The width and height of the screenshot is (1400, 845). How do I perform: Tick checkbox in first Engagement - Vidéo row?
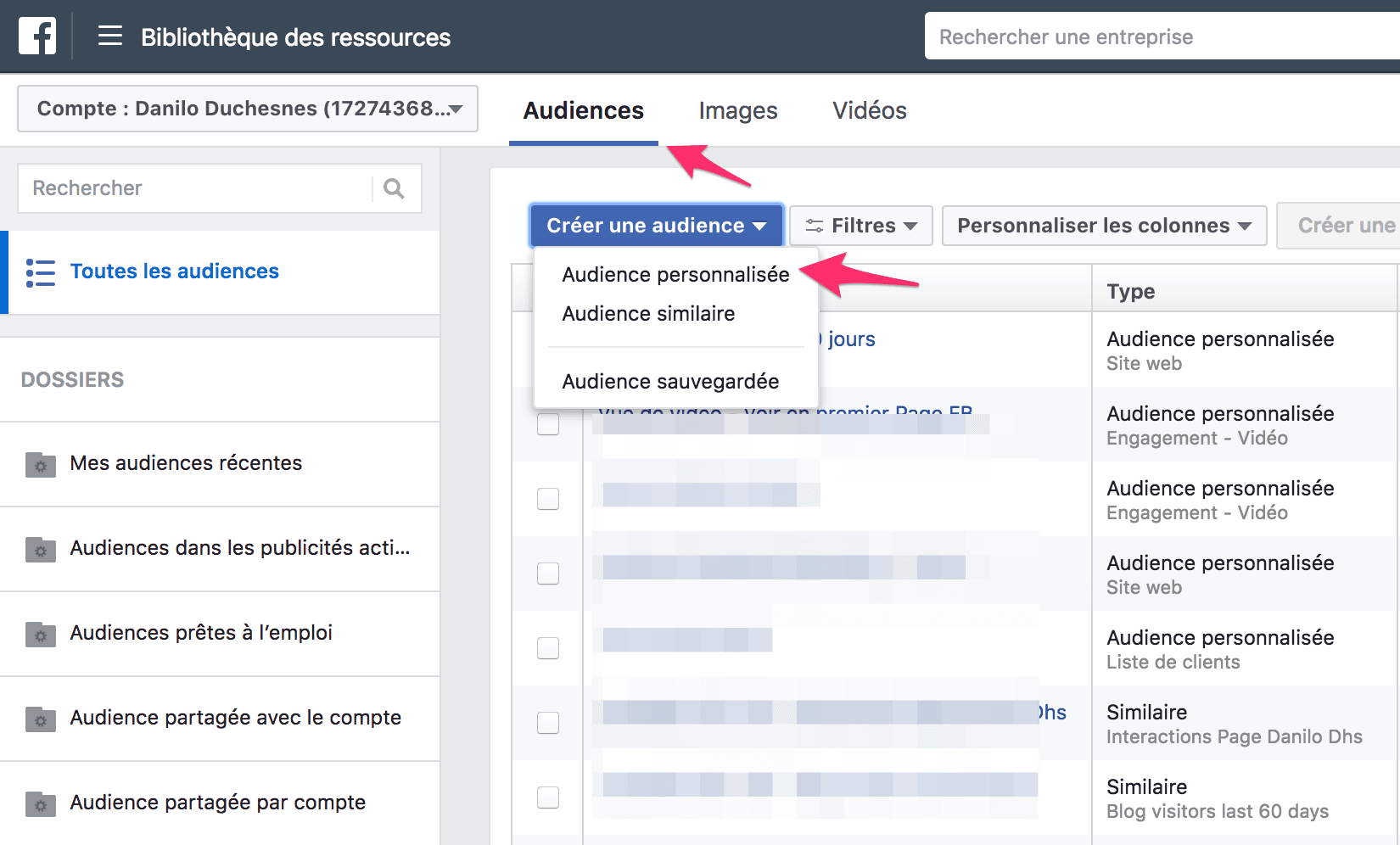(x=548, y=424)
